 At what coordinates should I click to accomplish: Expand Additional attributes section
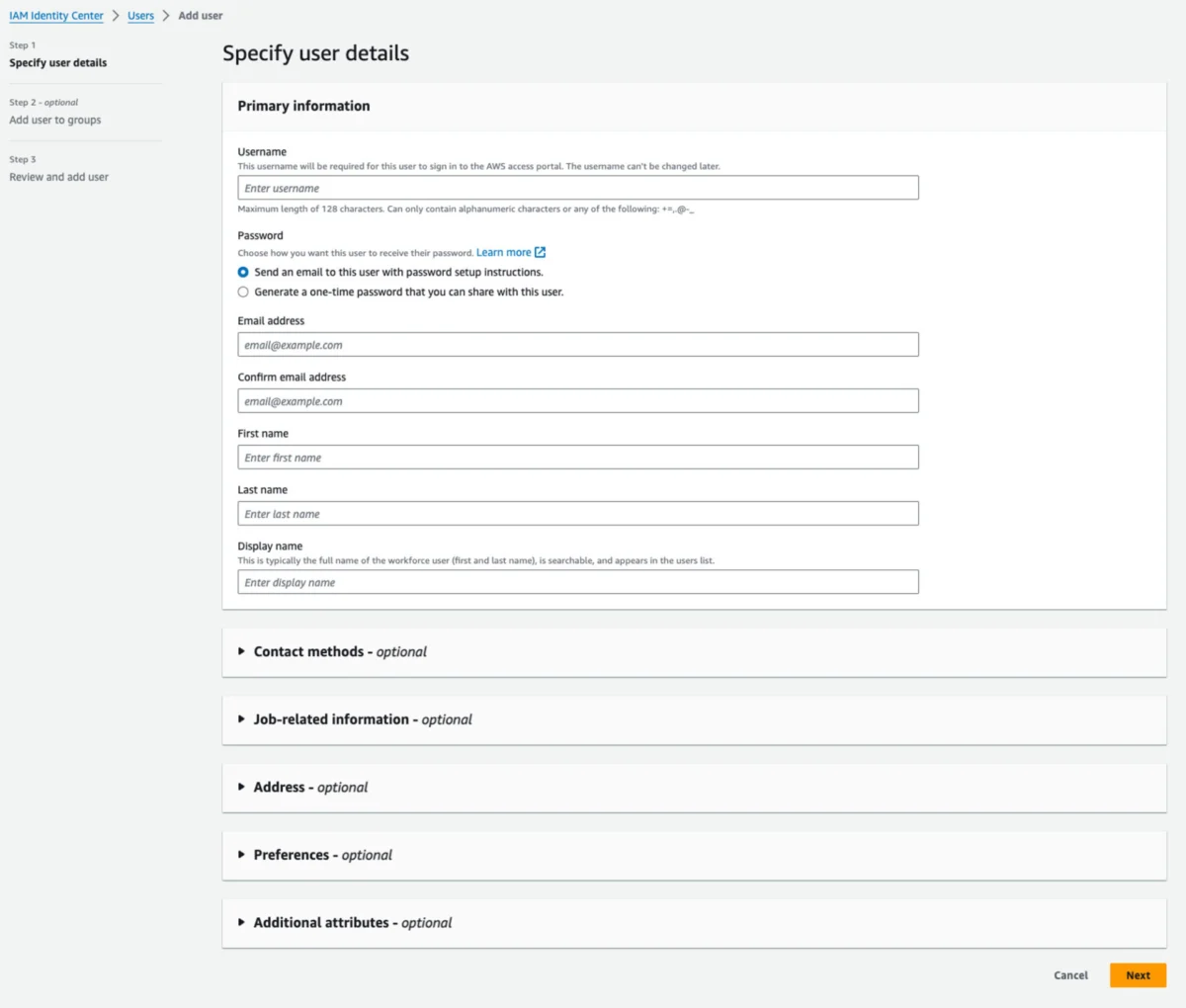(x=352, y=923)
